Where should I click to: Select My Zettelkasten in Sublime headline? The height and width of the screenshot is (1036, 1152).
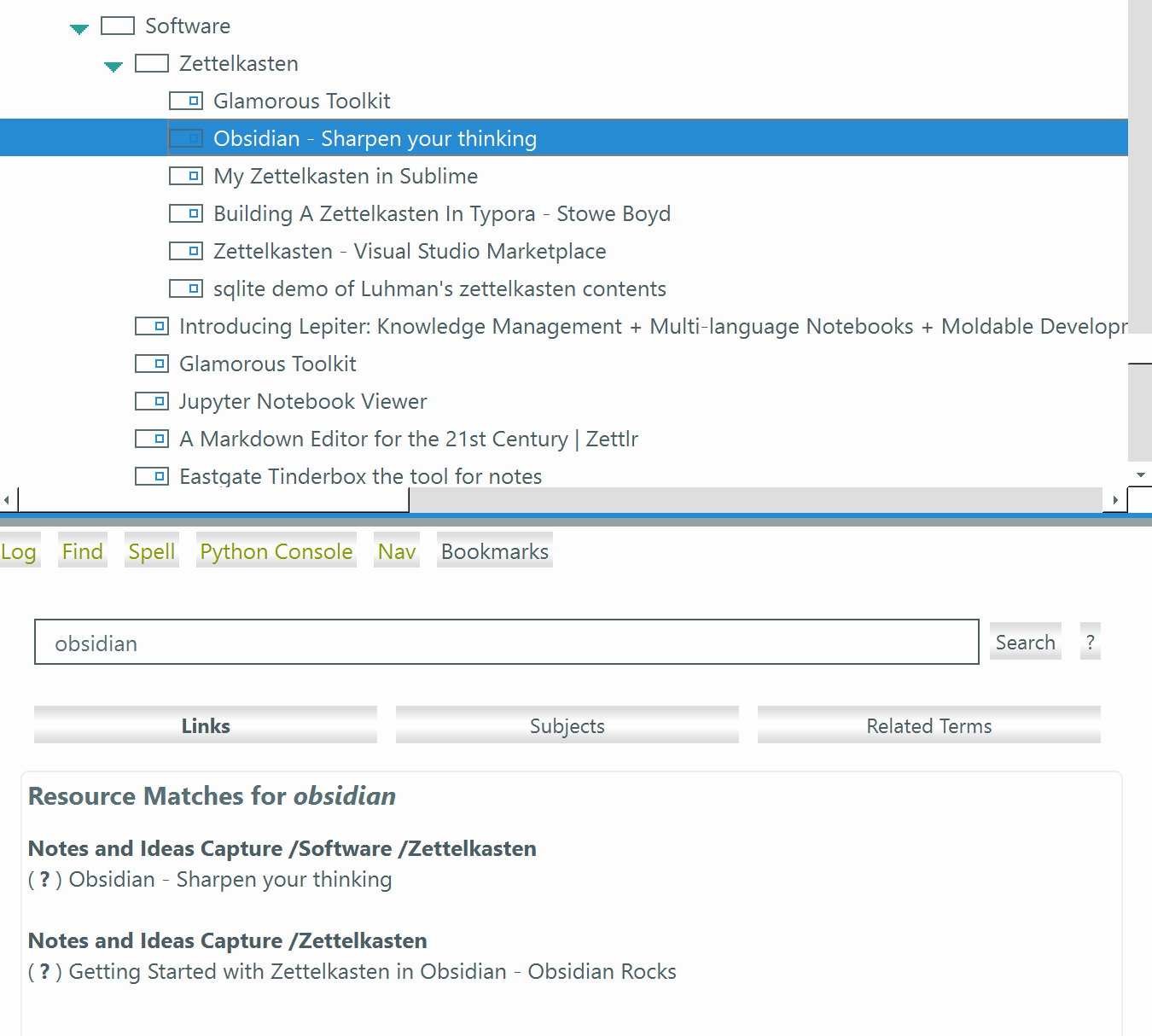(x=346, y=176)
